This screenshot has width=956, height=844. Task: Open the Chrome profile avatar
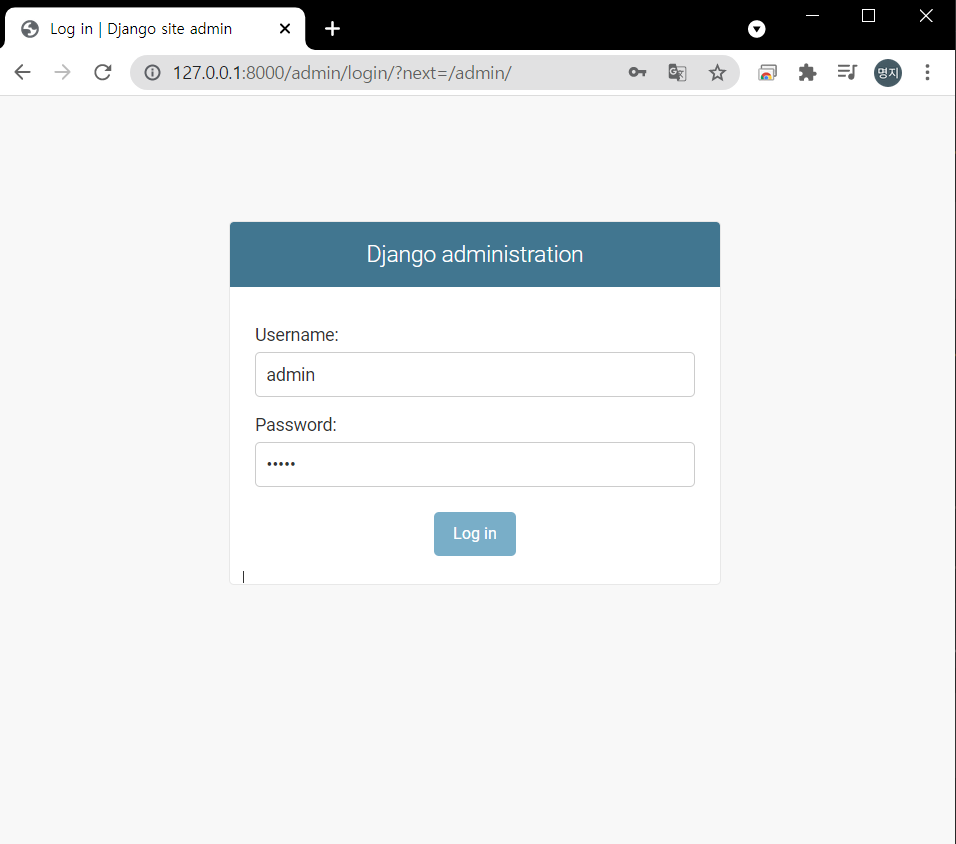[888, 73]
